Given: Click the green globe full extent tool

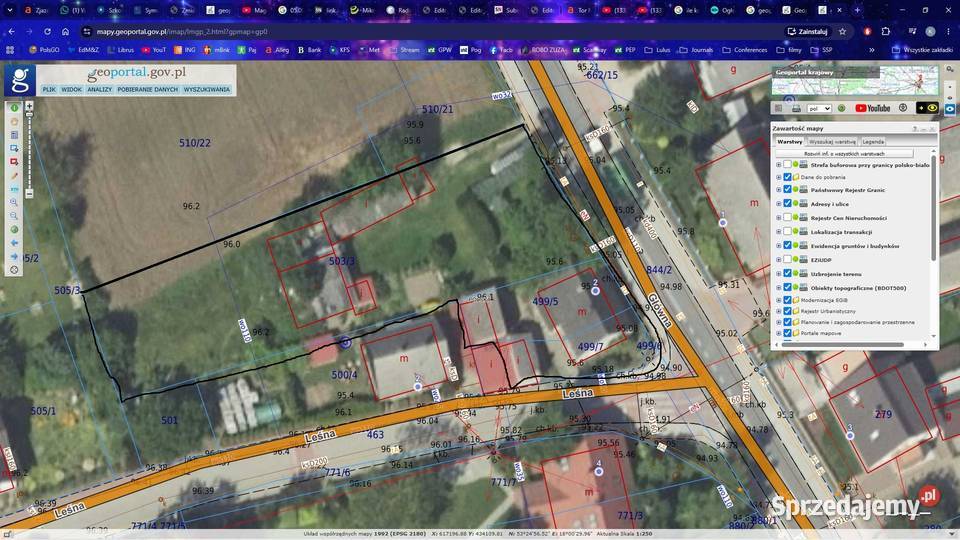Looking at the screenshot, I should click(14, 230).
